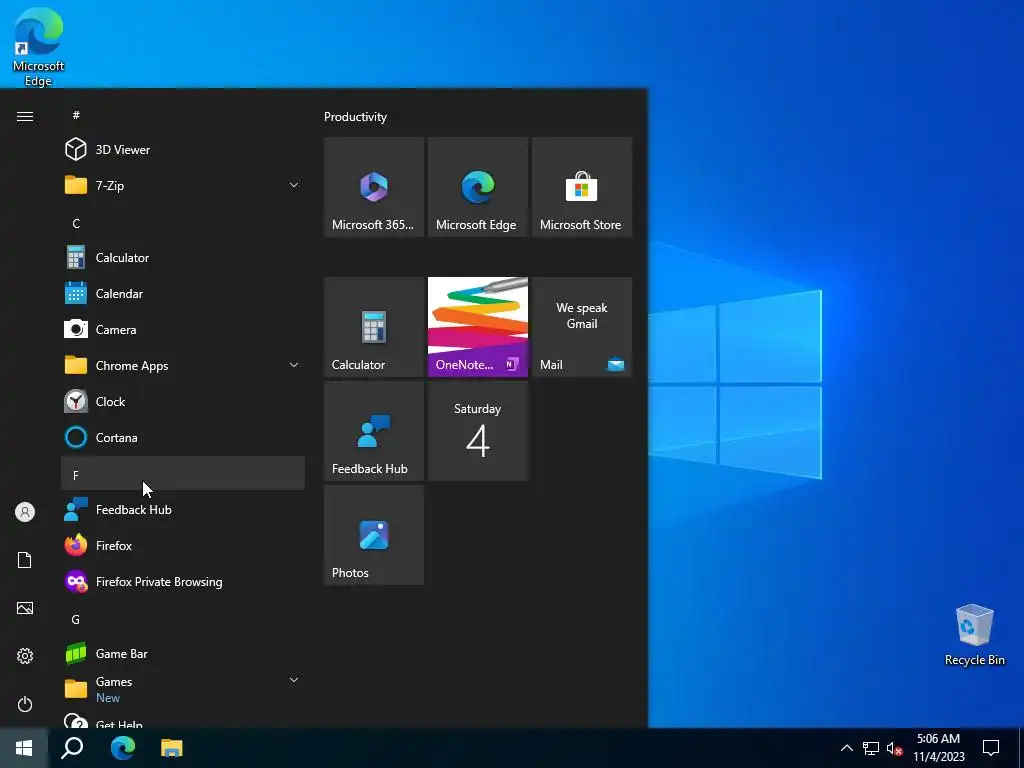Open File Explorer from the taskbar

click(172, 748)
